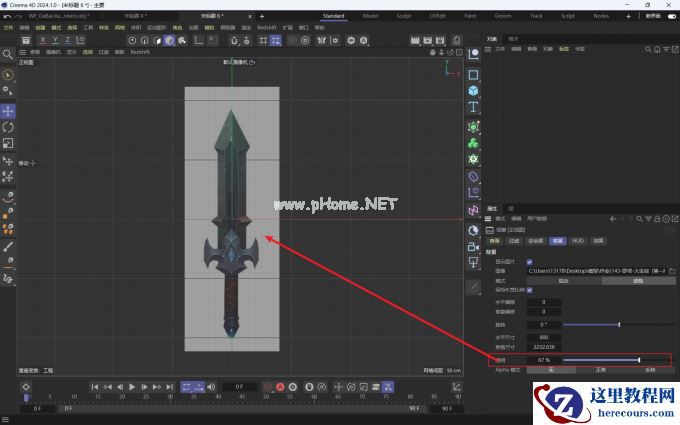Browse for image file folder icon
Viewport: 680px width, 425px height.
point(672,271)
